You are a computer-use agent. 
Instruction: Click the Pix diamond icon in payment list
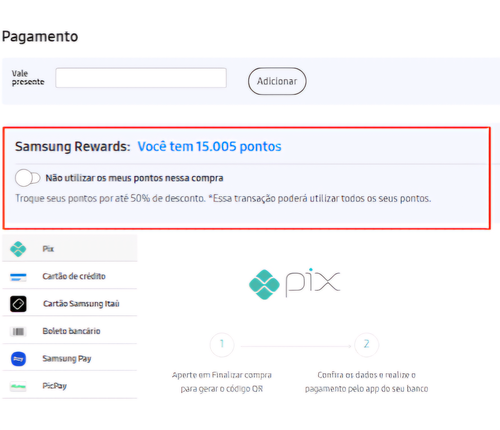[18, 249]
